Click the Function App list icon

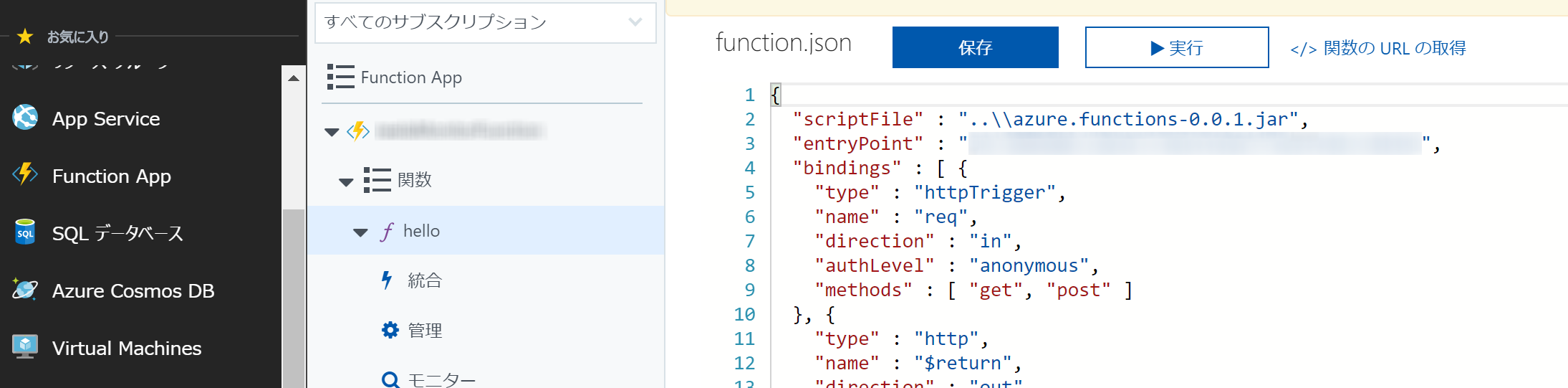pos(341,77)
